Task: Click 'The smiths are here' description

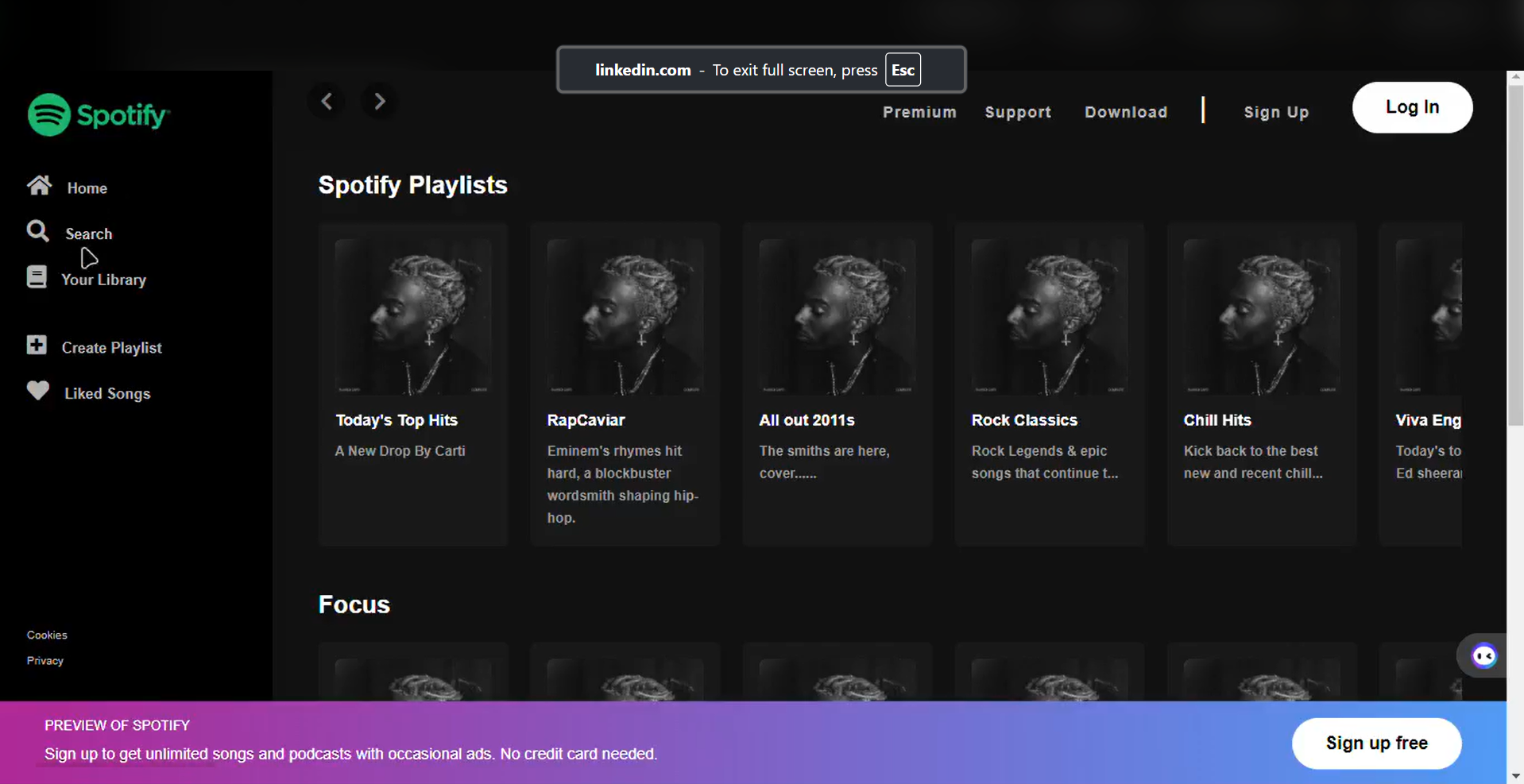Action: click(x=825, y=462)
